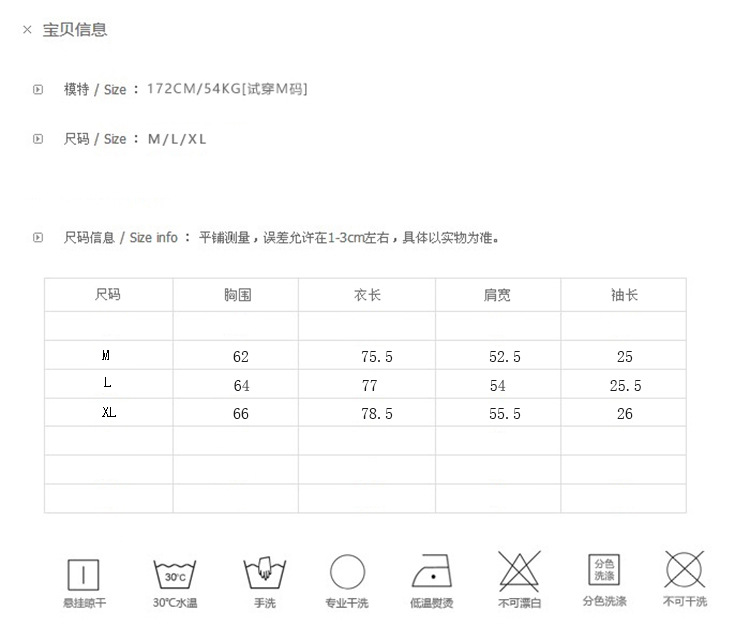Click the L size row label
750x626 pixels.
tap(107, 383)
